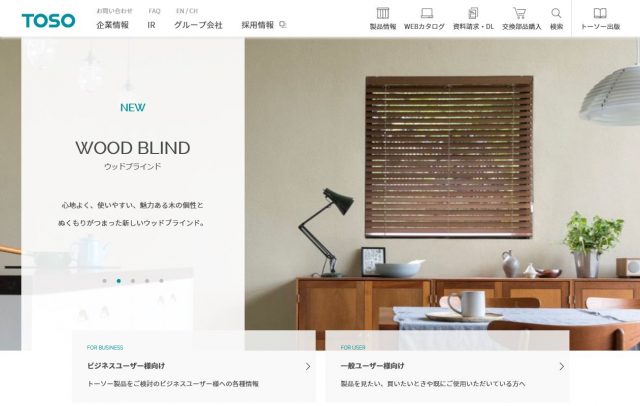This screenshot has width=640, height=406.
Task: Expand the 一般ユーザー様向け chevron arrow
Action: 562,366
